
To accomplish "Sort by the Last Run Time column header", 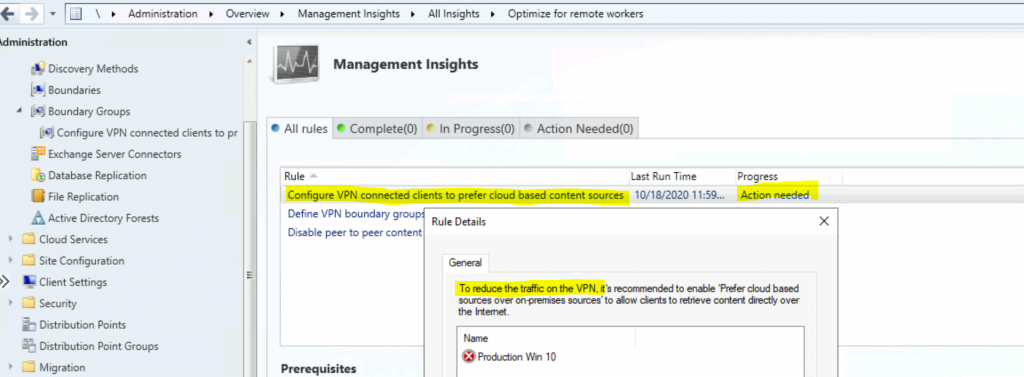I will tap(681, 176).
